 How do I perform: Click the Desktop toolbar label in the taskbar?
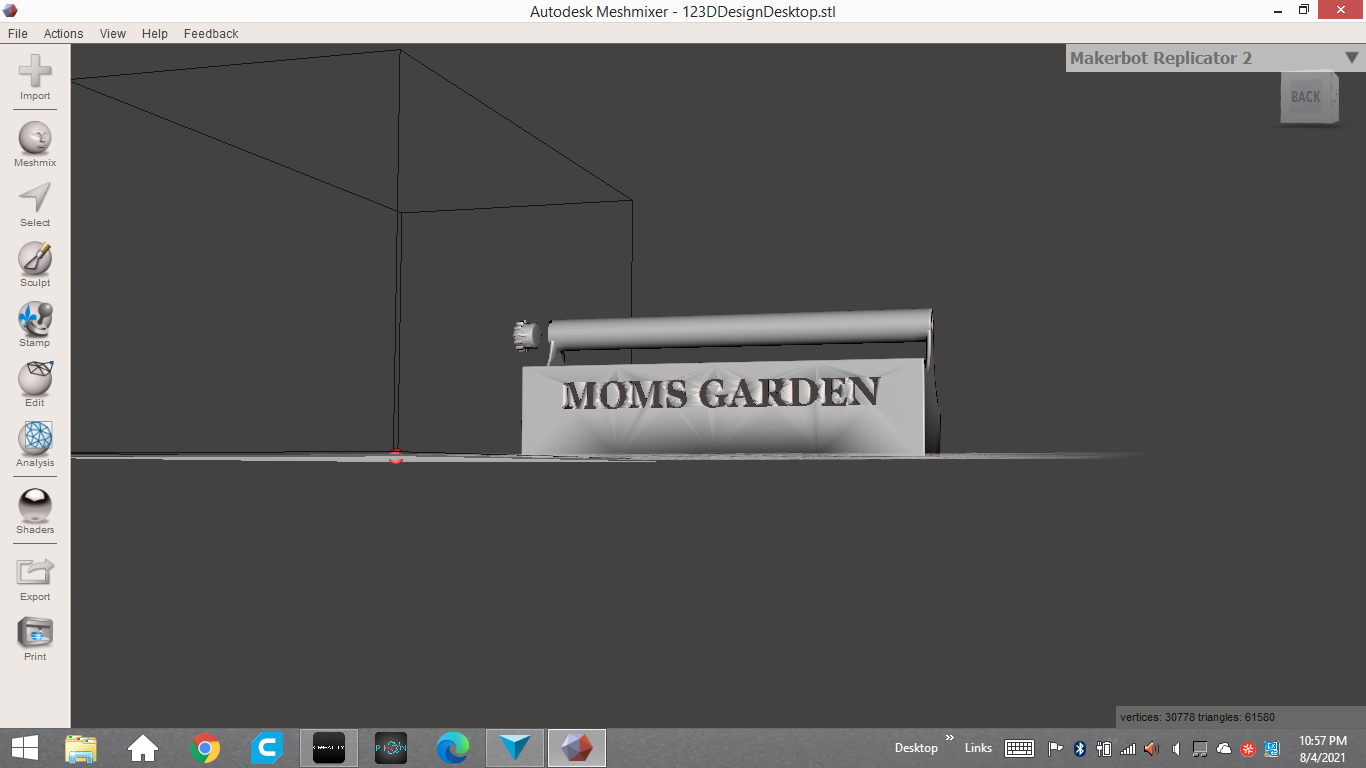(x=916, y=748)
